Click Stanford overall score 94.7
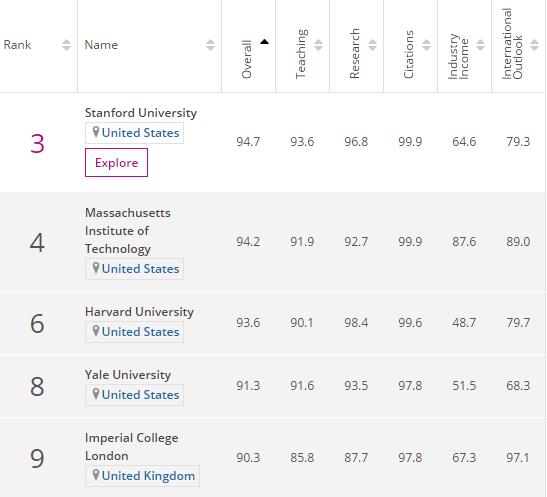The height and width of the screenshot is (497, 547). coord(248,142)
